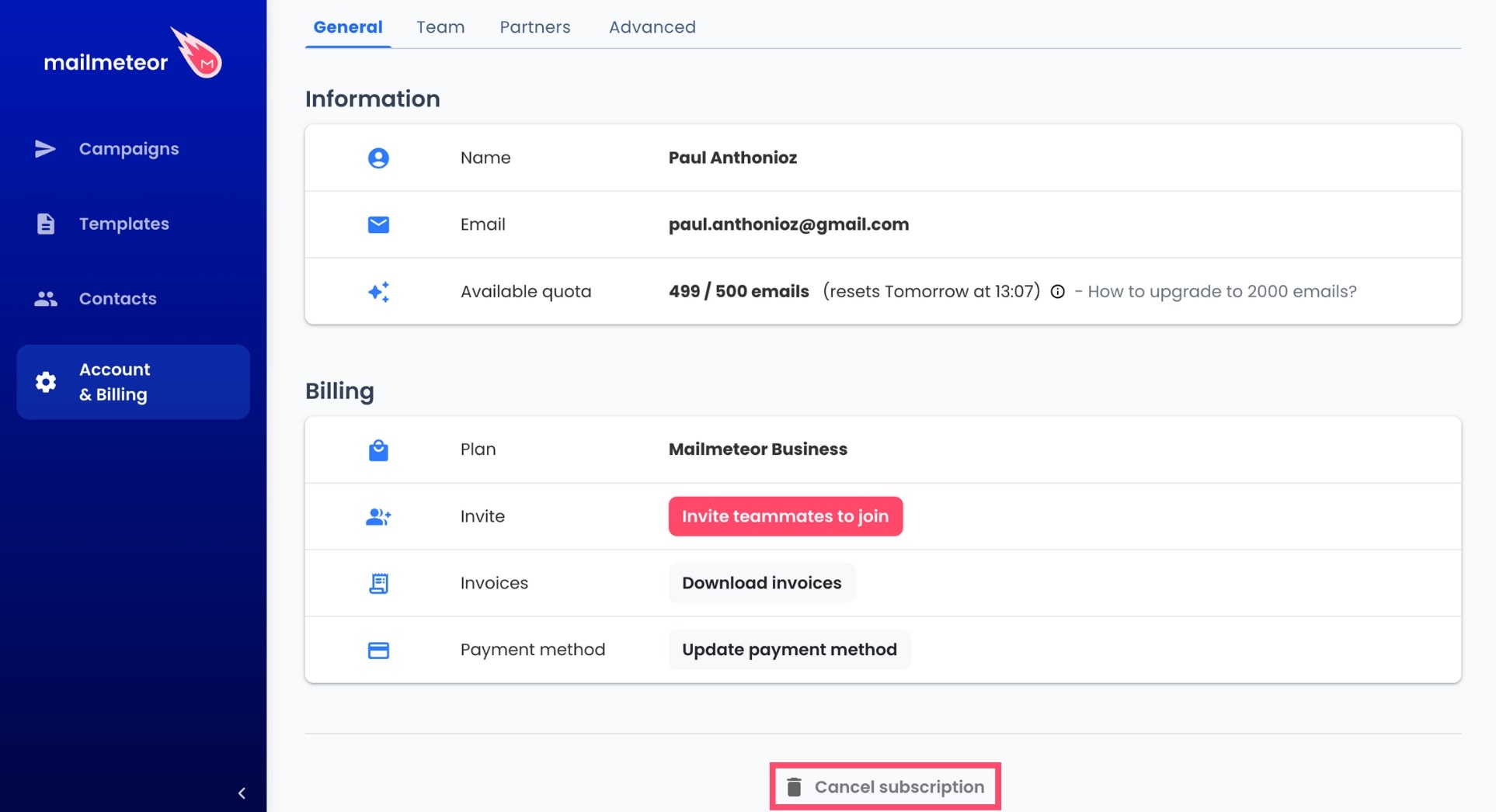Image resolution: width=1496 pixels, height=812 pixels.
Task: Select Account & Billing in the sidebar
Action: click(133, 382)
